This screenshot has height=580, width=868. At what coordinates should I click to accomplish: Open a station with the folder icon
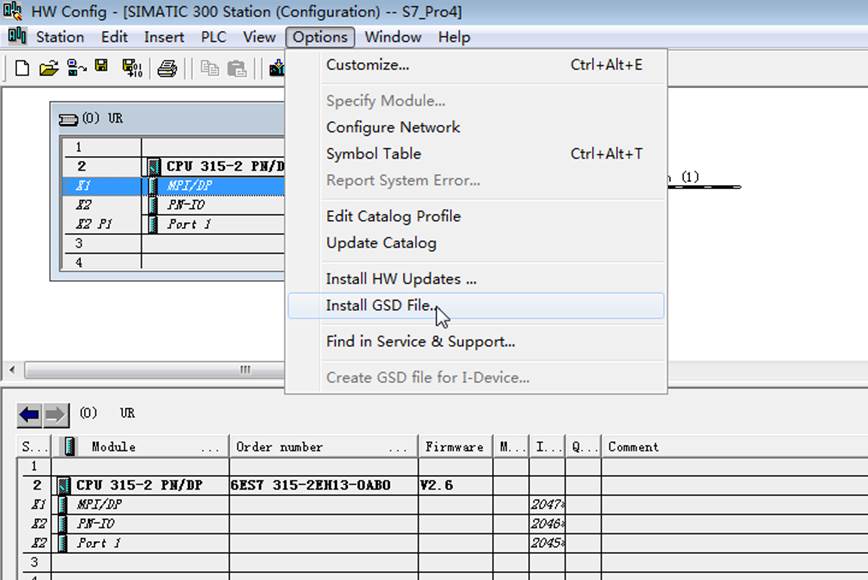coord(49,68)
